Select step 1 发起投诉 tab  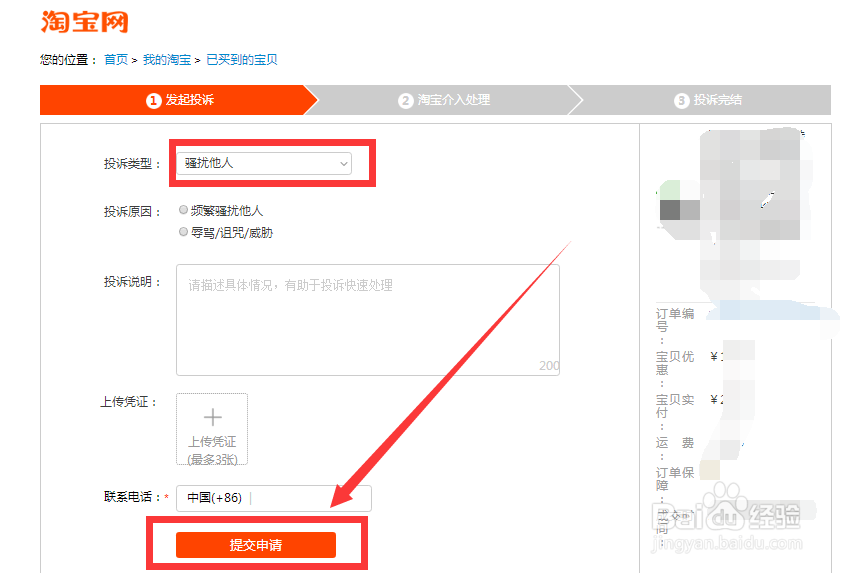[x=179, y=100]
